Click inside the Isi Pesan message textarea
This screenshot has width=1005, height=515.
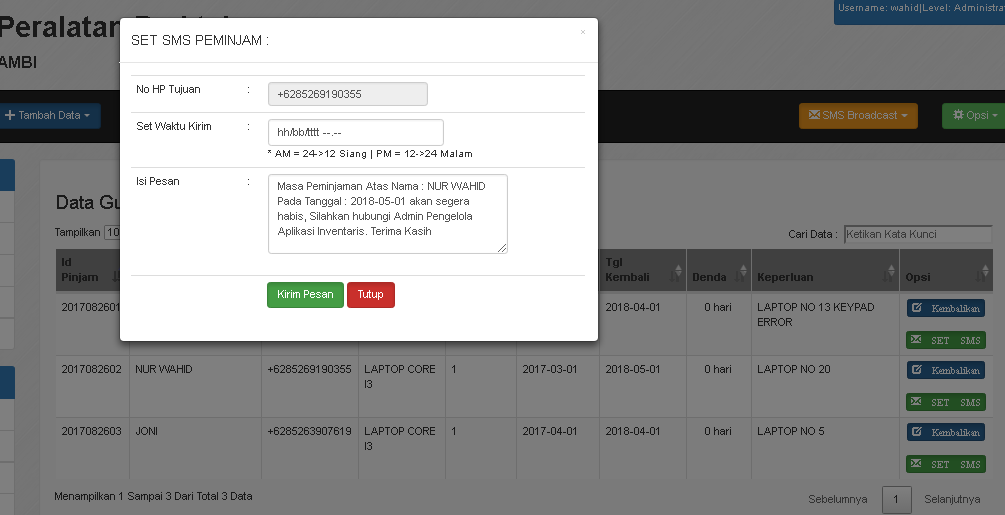[x=388, y=214]
